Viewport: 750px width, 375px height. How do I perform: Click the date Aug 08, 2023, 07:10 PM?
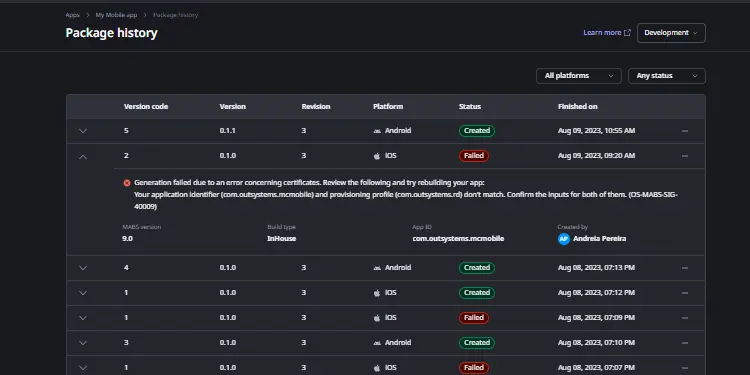[596, 342]
